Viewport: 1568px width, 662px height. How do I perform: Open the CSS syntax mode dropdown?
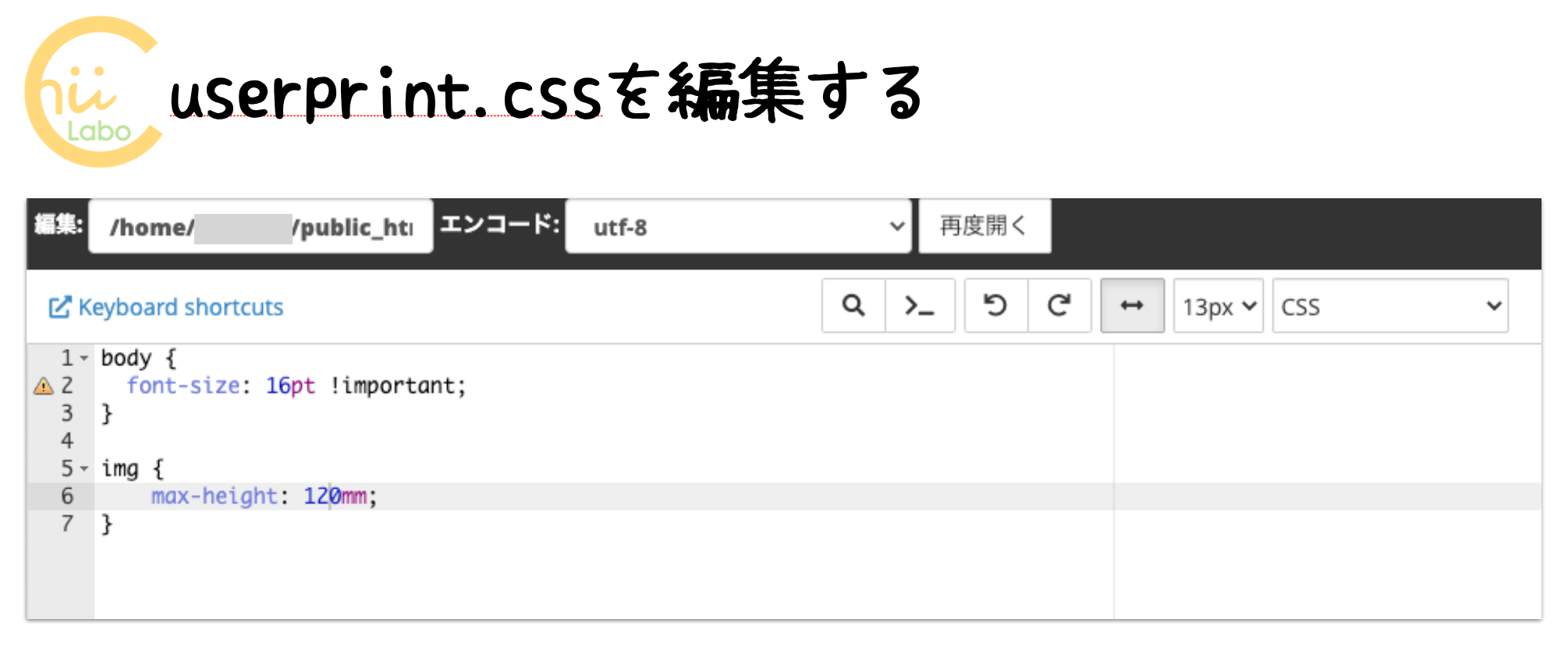click(x=1390, y=306)
